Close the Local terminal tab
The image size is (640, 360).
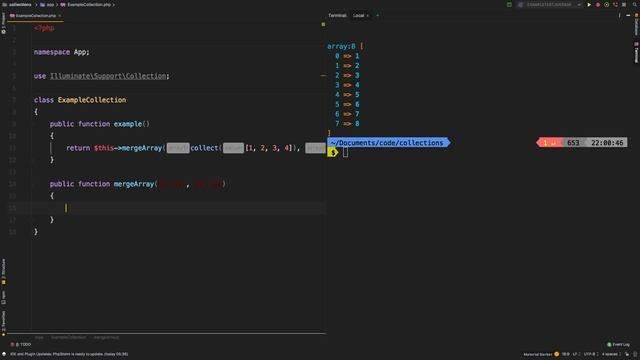367,16
